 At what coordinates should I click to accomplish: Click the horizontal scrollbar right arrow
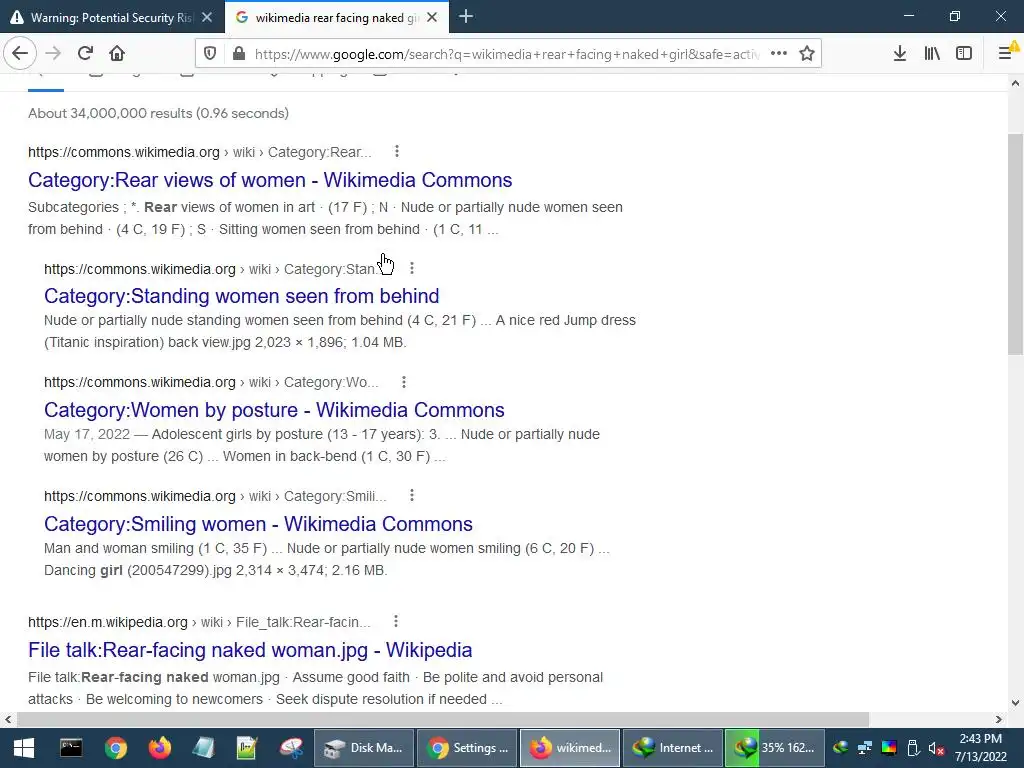click(x=999, y=719)
